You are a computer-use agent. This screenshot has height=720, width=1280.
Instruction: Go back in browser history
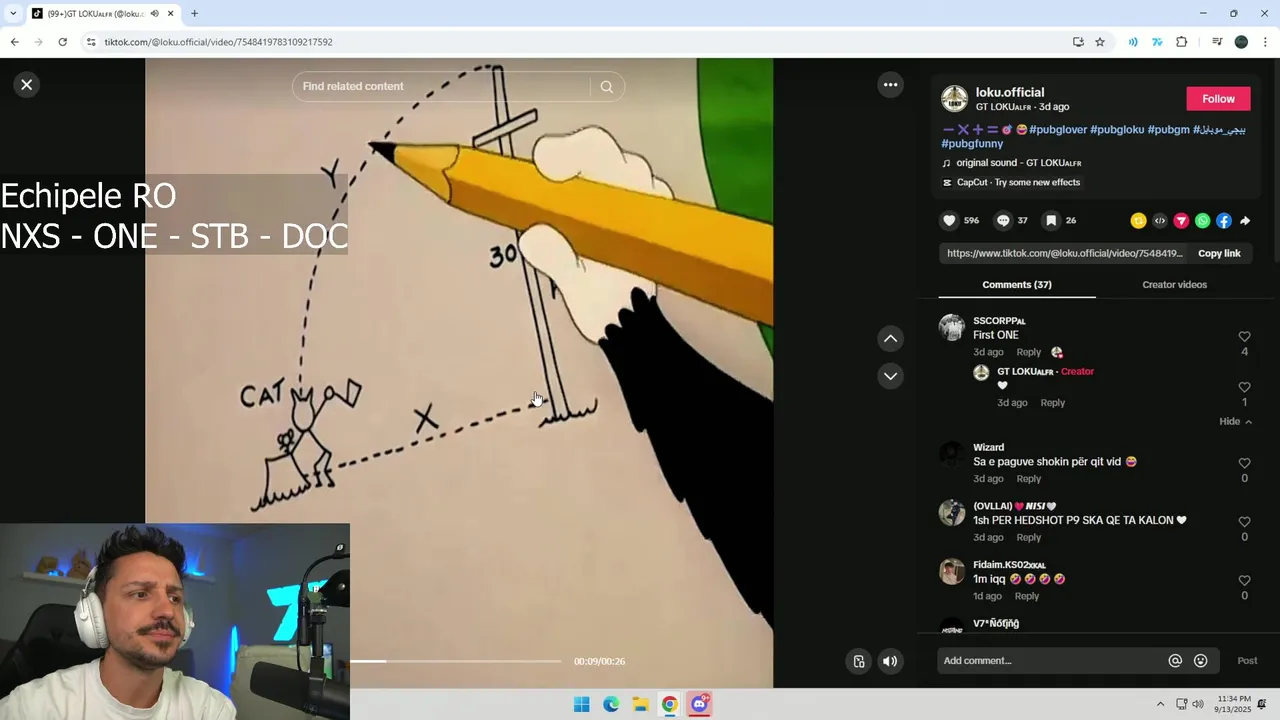pos(14,42)
